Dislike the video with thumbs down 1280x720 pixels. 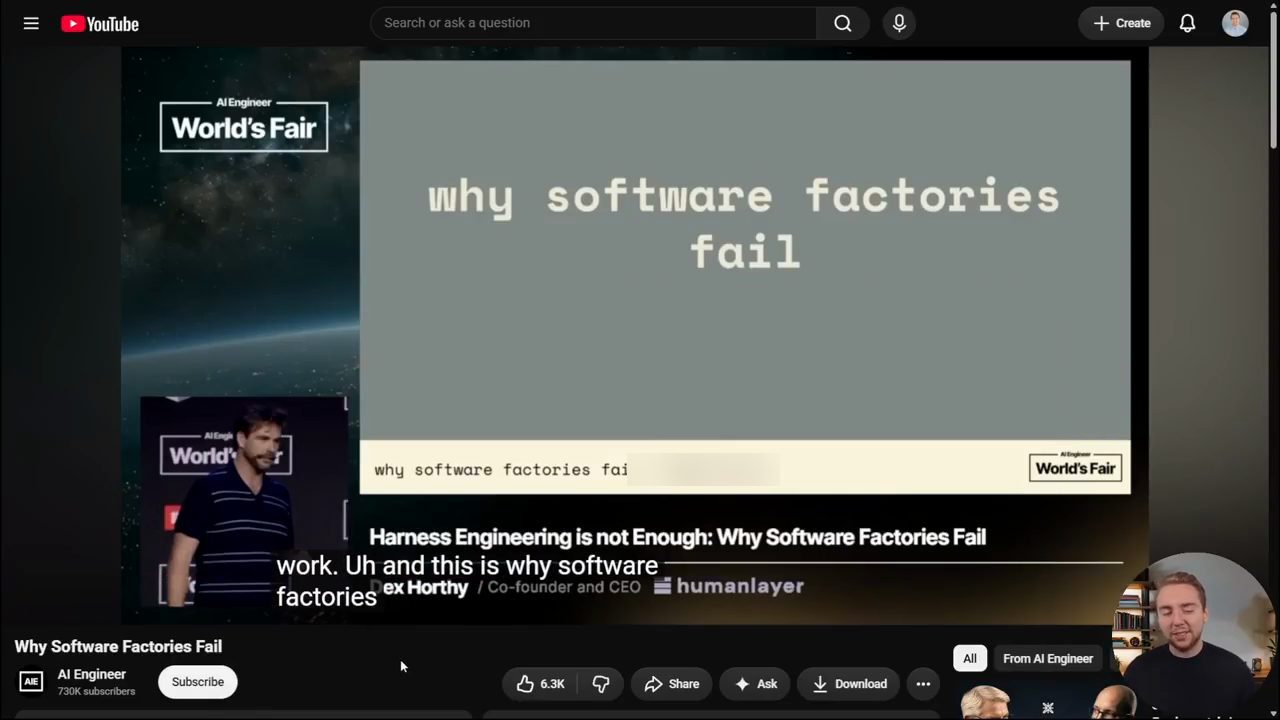(601, 684)
